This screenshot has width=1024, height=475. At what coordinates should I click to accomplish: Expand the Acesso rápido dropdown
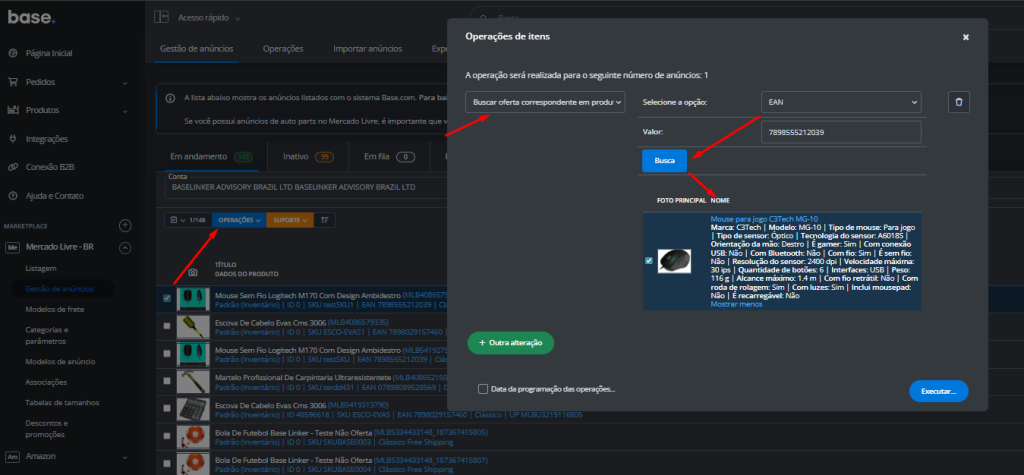[x=209, y=18]
